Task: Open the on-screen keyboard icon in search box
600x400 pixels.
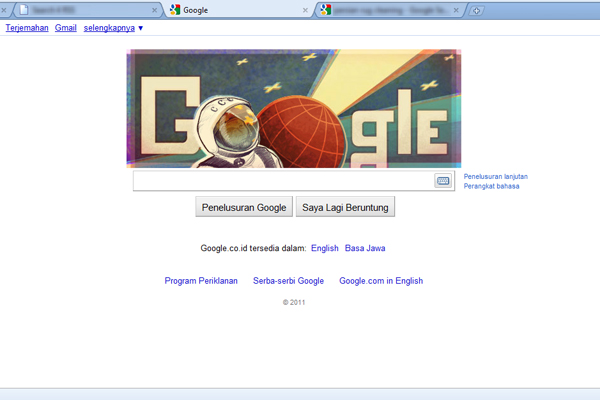Action: click(443, 181)
